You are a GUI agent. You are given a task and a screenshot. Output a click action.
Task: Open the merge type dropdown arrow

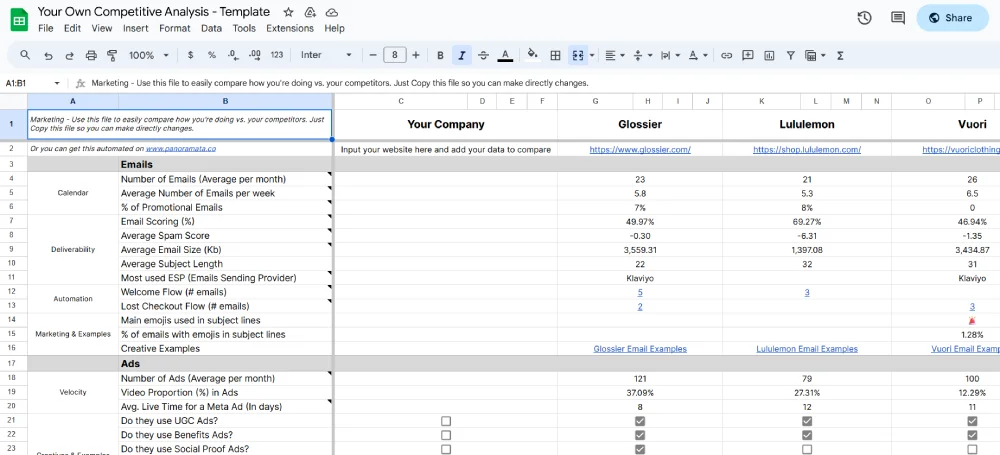click(x=592, y=56)
